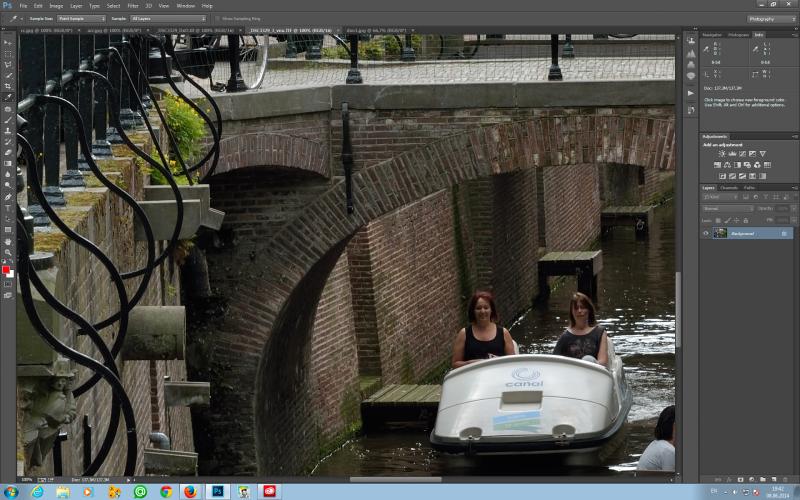800x500 pixels.
Task: Click the red foreground color swatch
Action: [x=6, y=269]
